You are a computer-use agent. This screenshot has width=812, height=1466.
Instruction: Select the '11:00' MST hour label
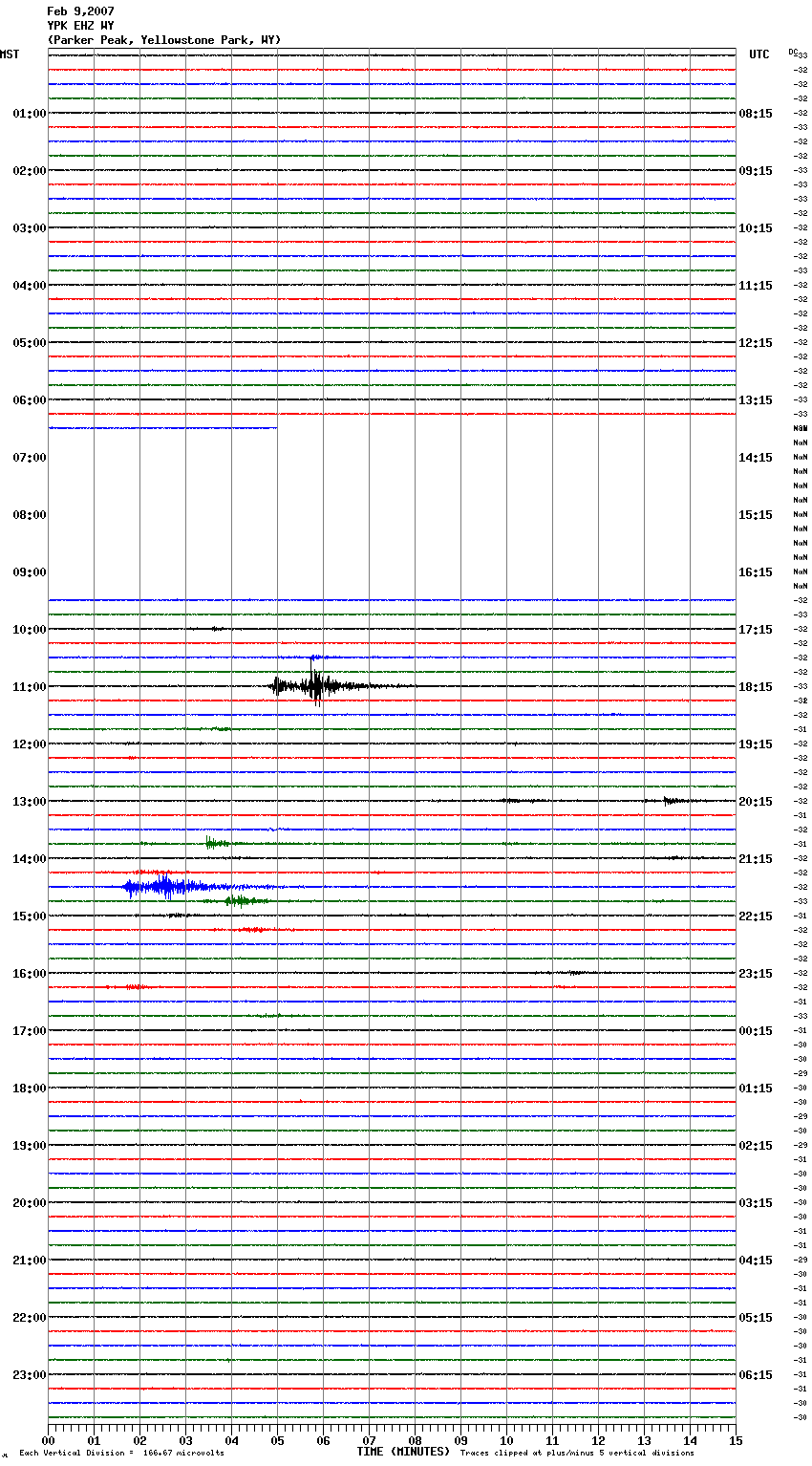tap(30, 687)
